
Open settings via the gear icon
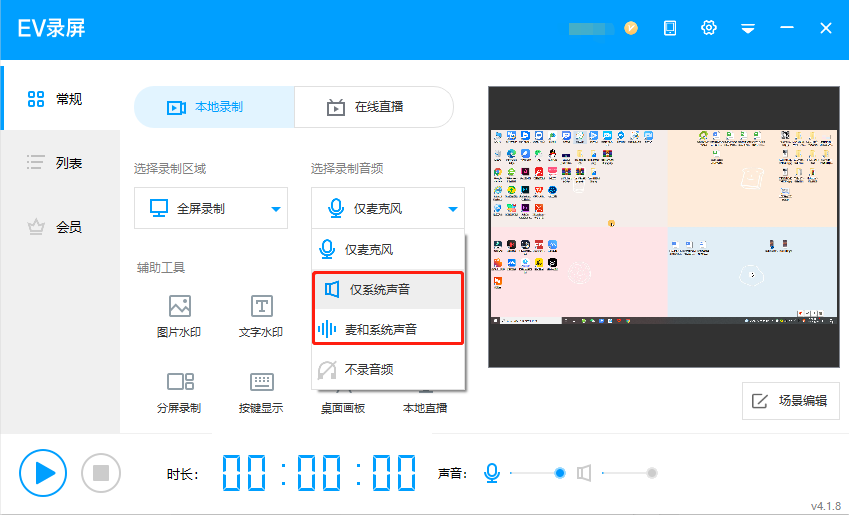(x=708, y=28)
